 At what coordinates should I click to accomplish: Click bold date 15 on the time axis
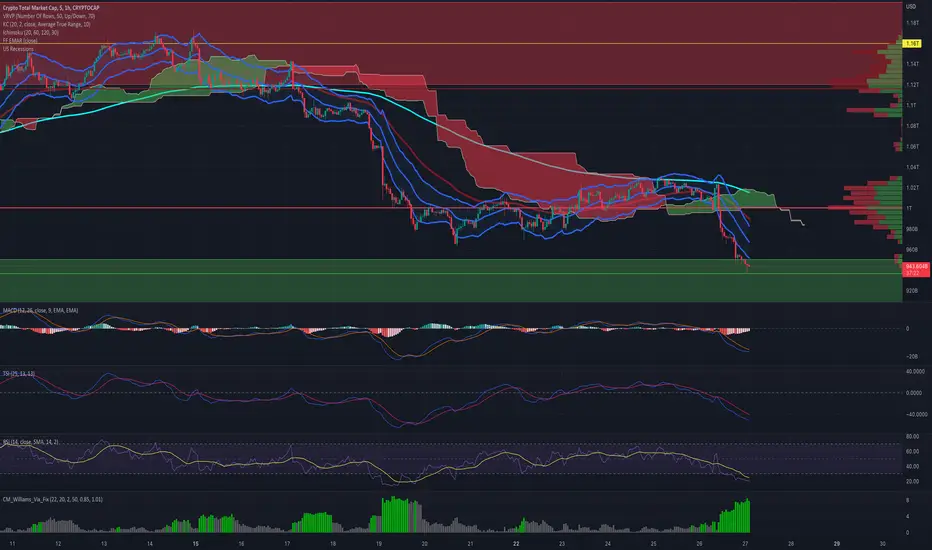(196, 543)
